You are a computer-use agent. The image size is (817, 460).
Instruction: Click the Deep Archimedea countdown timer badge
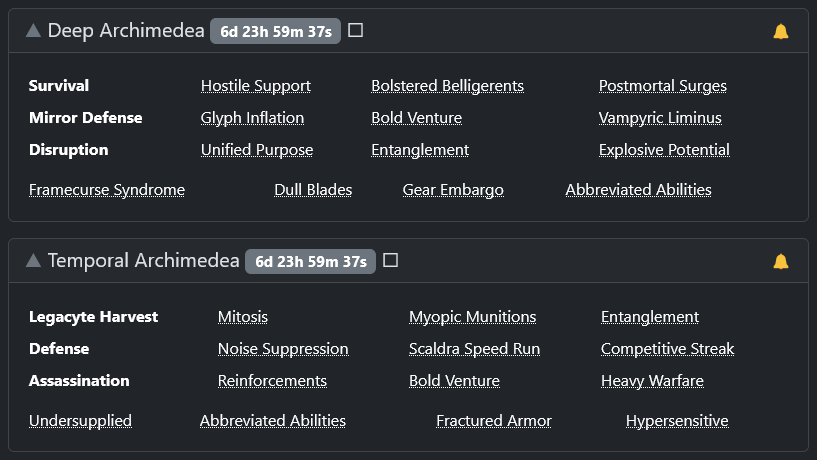pyautogui.click(x=276, y=31)
